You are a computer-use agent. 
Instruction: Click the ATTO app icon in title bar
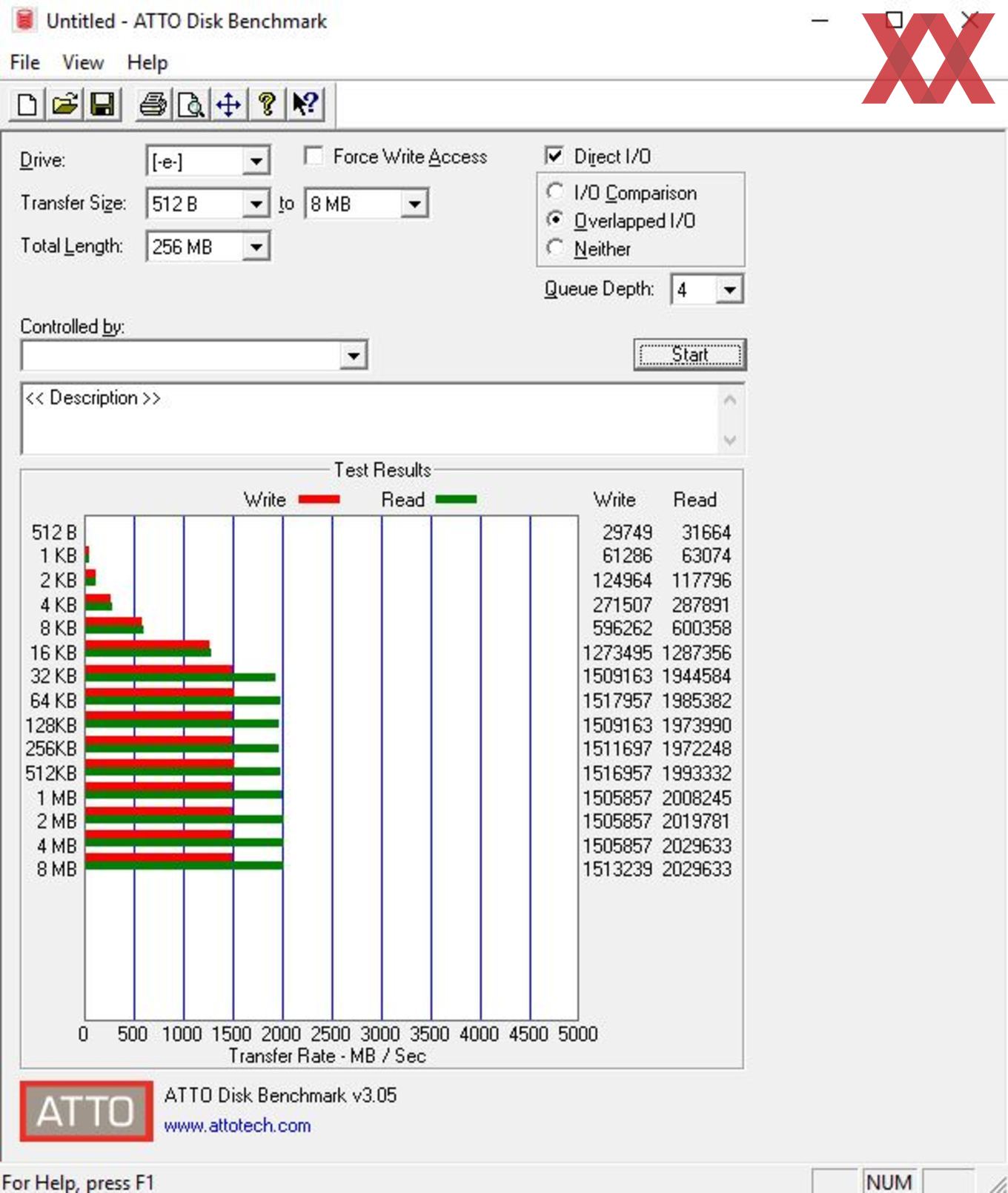coord(24,20)
